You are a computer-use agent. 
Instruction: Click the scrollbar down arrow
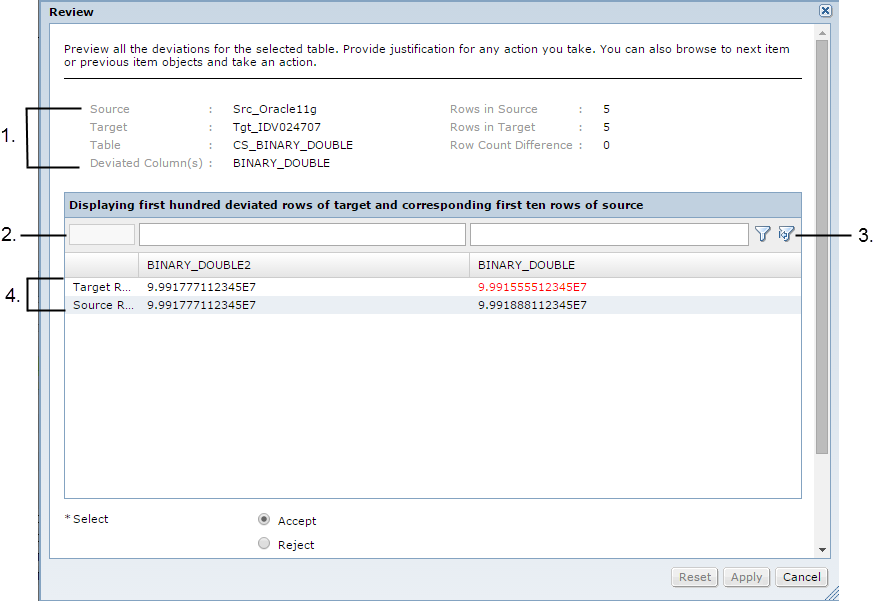(x=822, y=550)
